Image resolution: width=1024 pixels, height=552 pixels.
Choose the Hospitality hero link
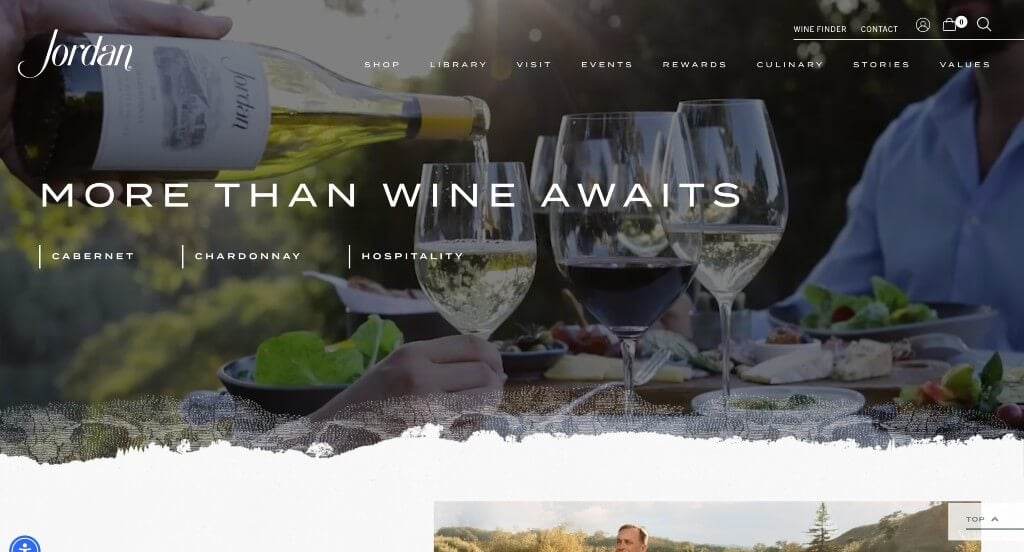(412, 256)
